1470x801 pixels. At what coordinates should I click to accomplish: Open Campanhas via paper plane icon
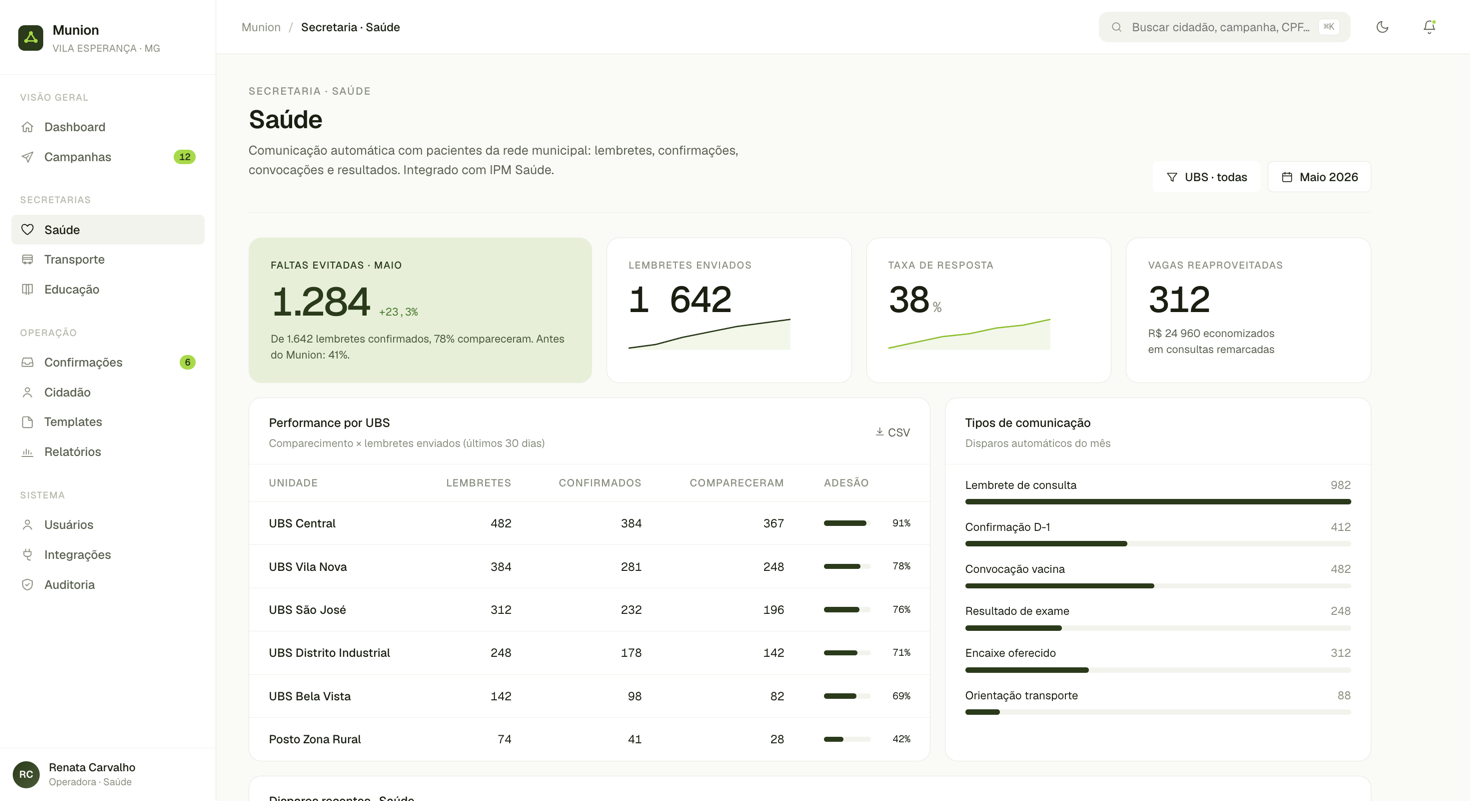point(28,157)
